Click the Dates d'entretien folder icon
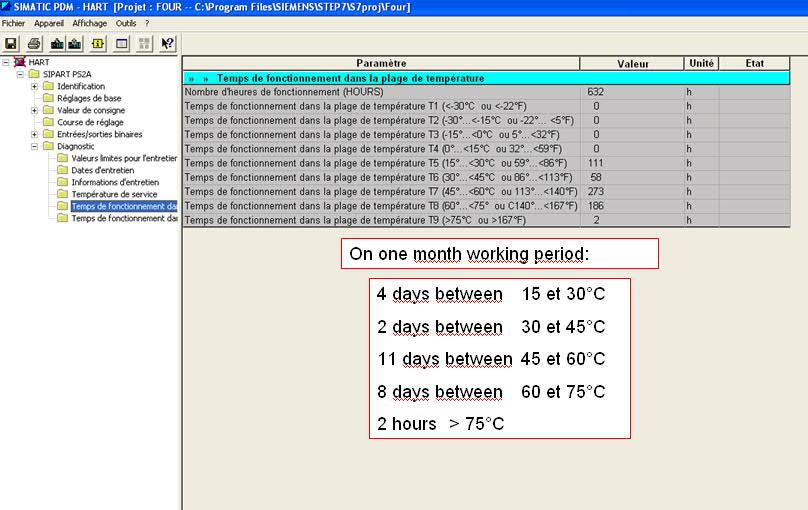The image size is (808, 510). [63, 170]
